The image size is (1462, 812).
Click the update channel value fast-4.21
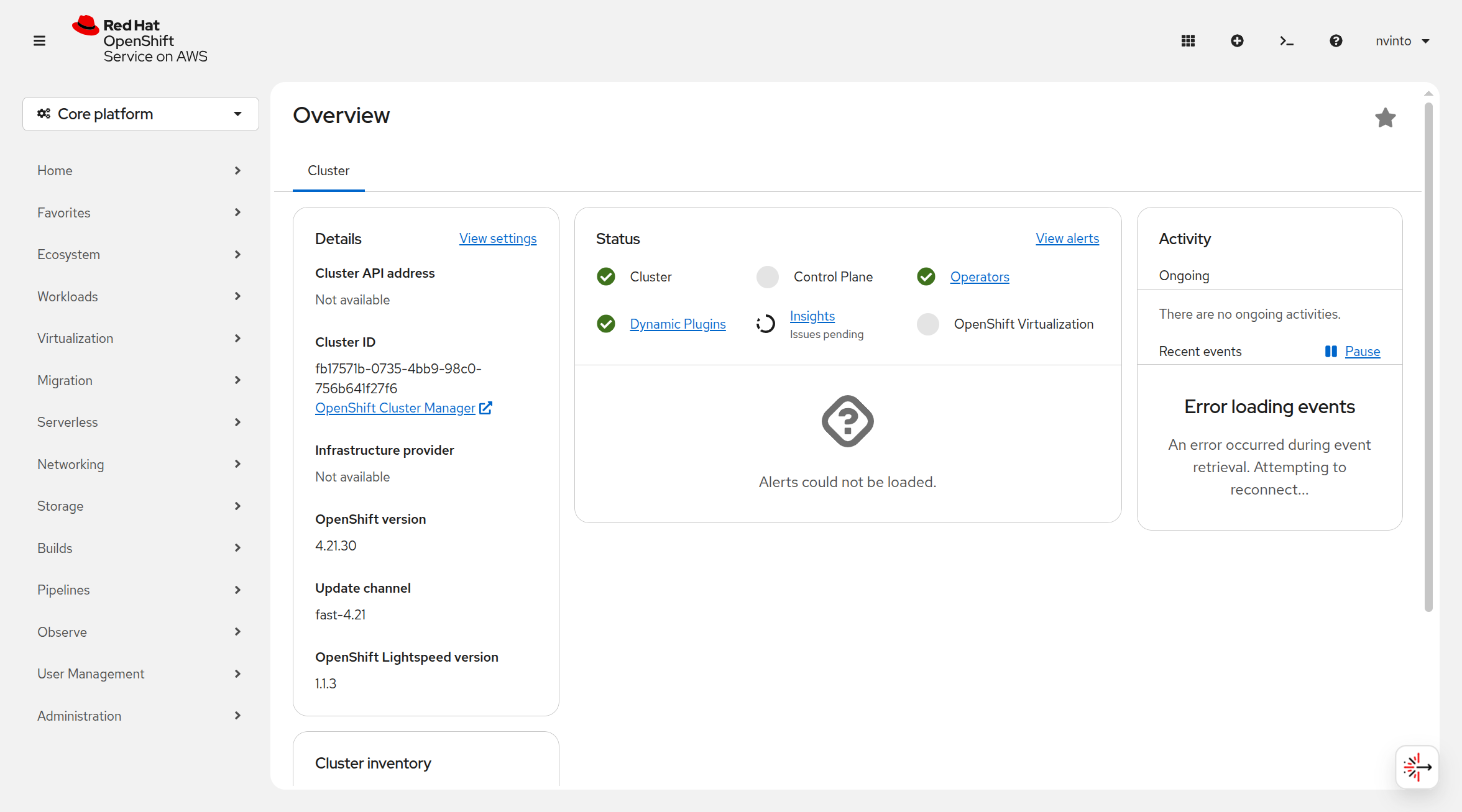click(x=341, y=615)
